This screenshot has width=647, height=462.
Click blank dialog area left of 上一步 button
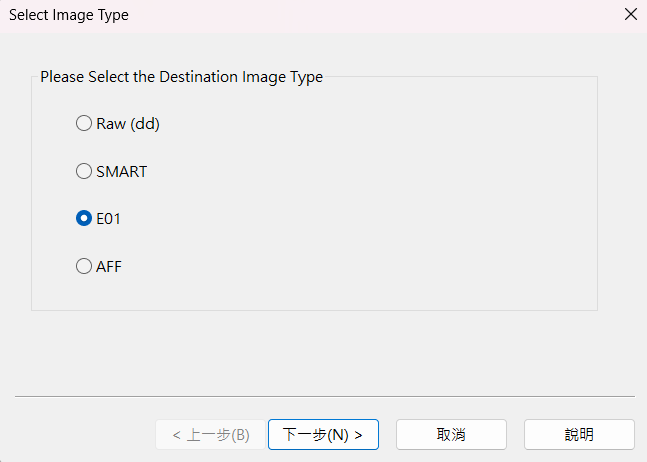pos(80,435)
